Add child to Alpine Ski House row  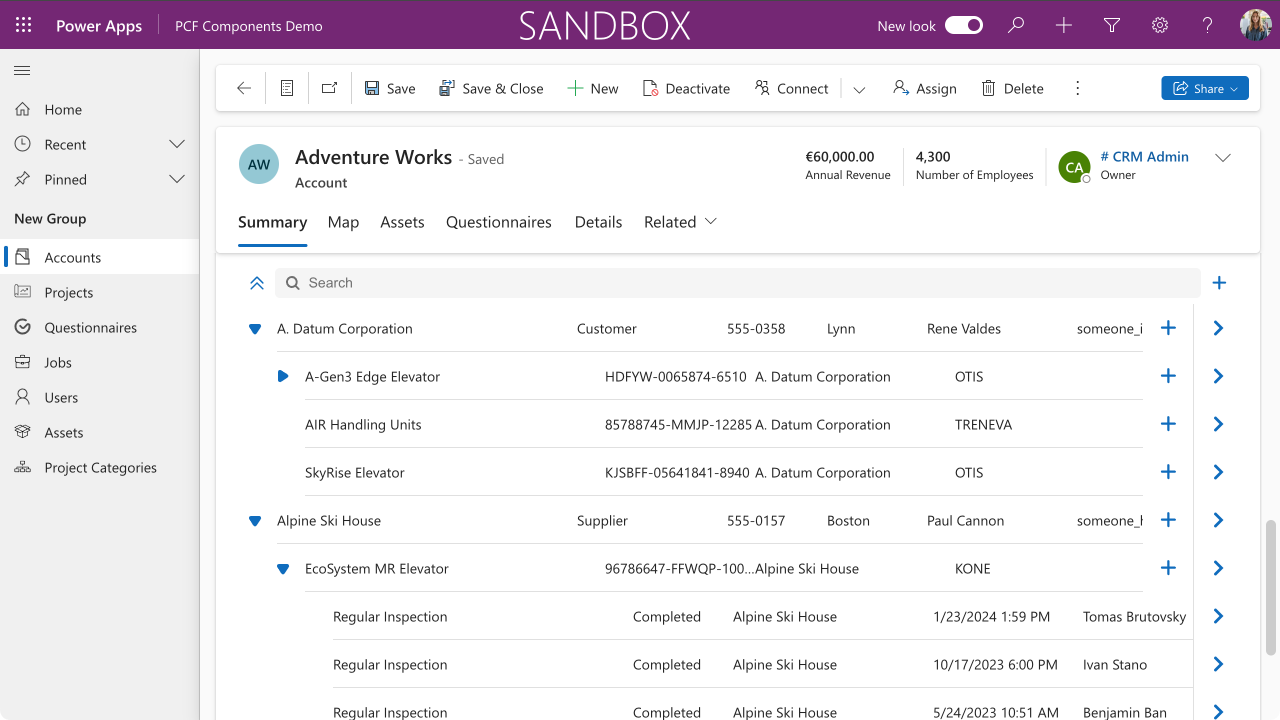1168,520
